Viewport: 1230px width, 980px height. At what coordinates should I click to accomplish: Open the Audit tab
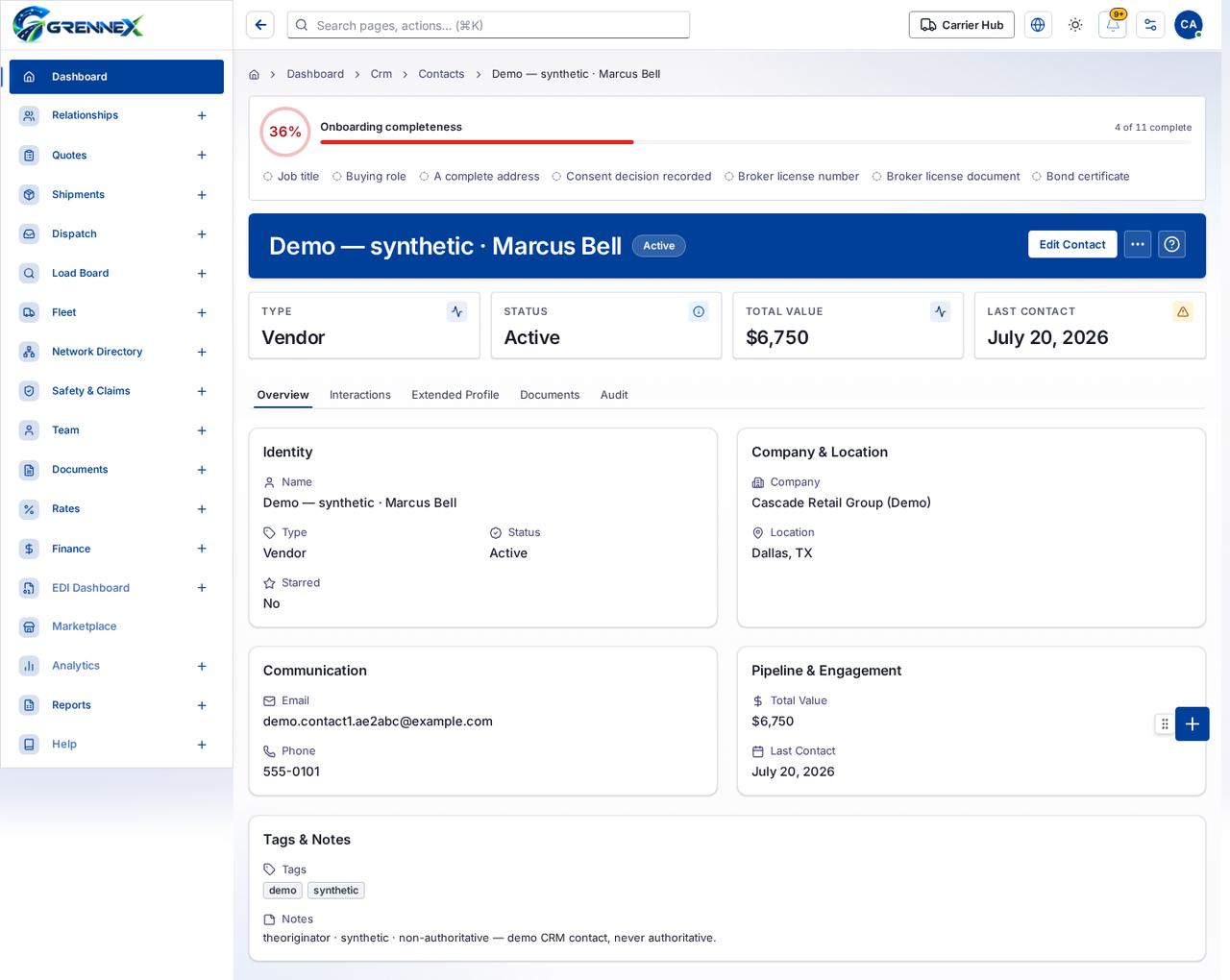(614, 395)
